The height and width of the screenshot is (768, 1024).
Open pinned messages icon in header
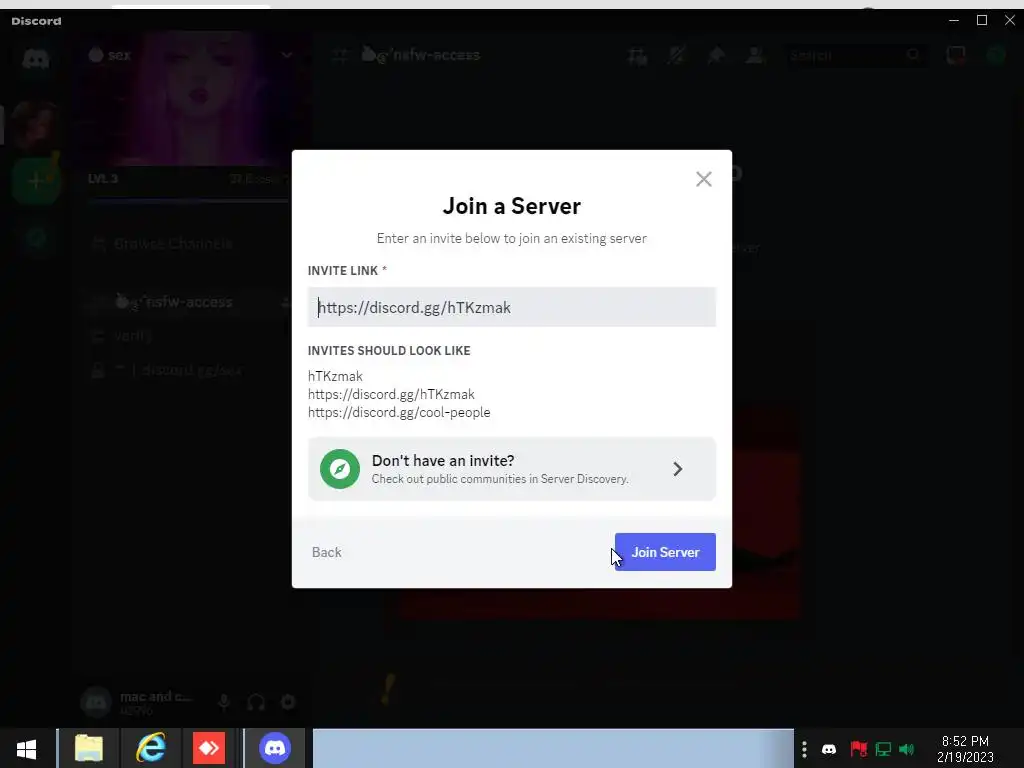click(x=716, y=56)
